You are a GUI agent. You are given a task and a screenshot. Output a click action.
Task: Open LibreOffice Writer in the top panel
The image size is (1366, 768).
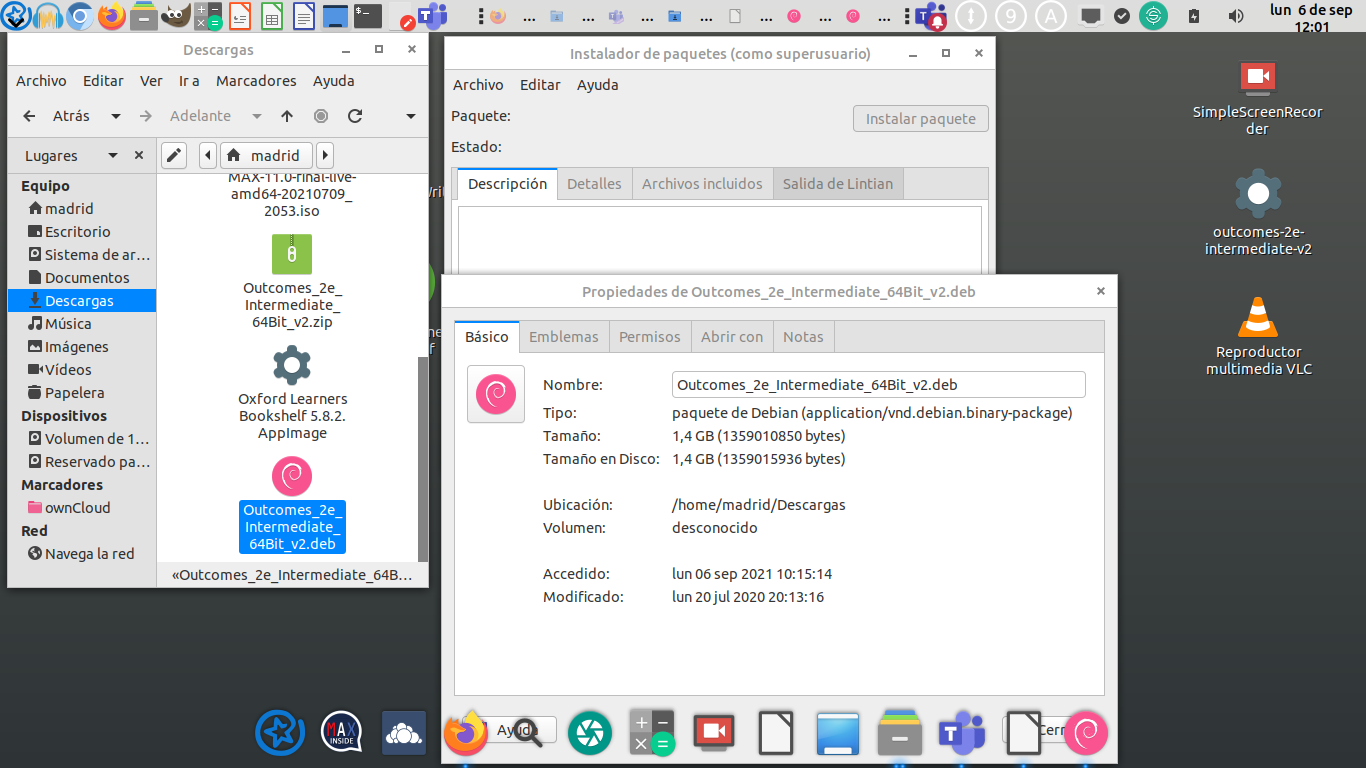(304, 16)
